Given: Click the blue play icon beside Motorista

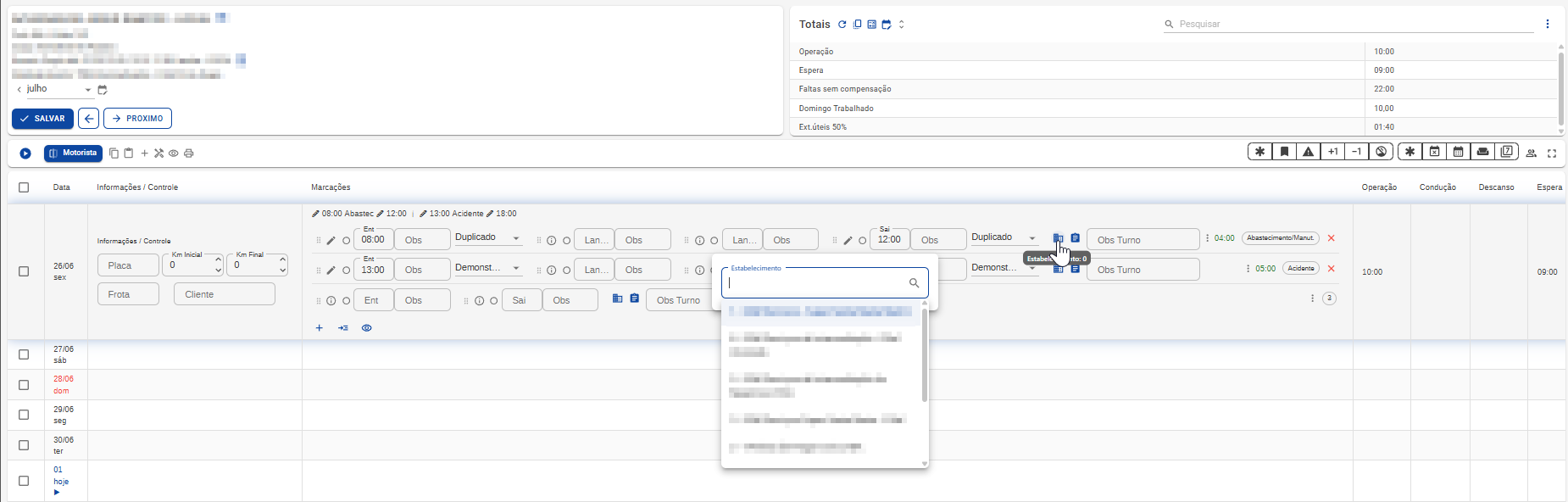Looking at the screenshot, I should pos(25,153).
